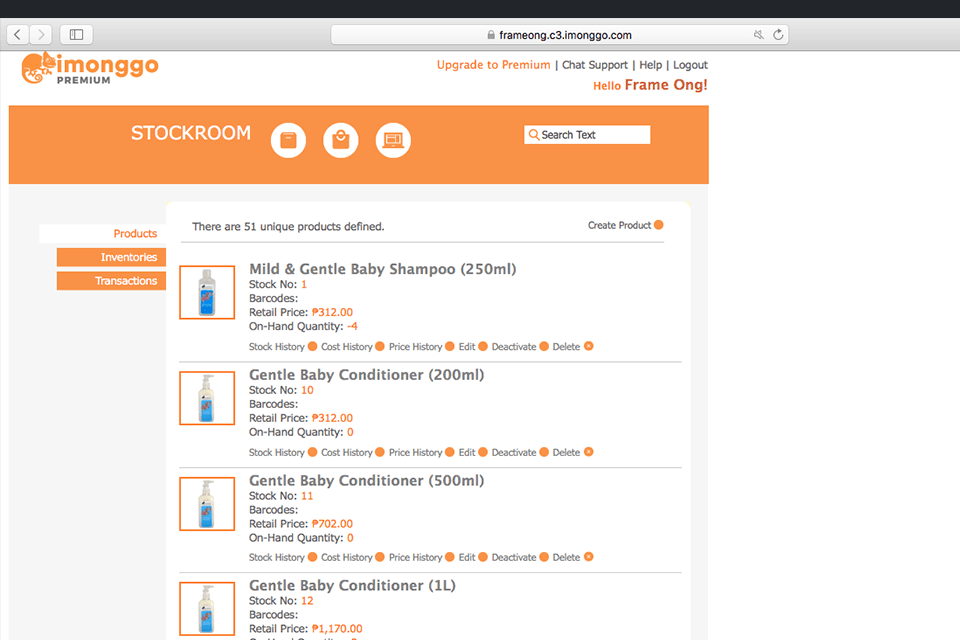Click Create Product button
The height and width of the screenshot is (640, 960).
pyautogui.click(x=625, y=225)
